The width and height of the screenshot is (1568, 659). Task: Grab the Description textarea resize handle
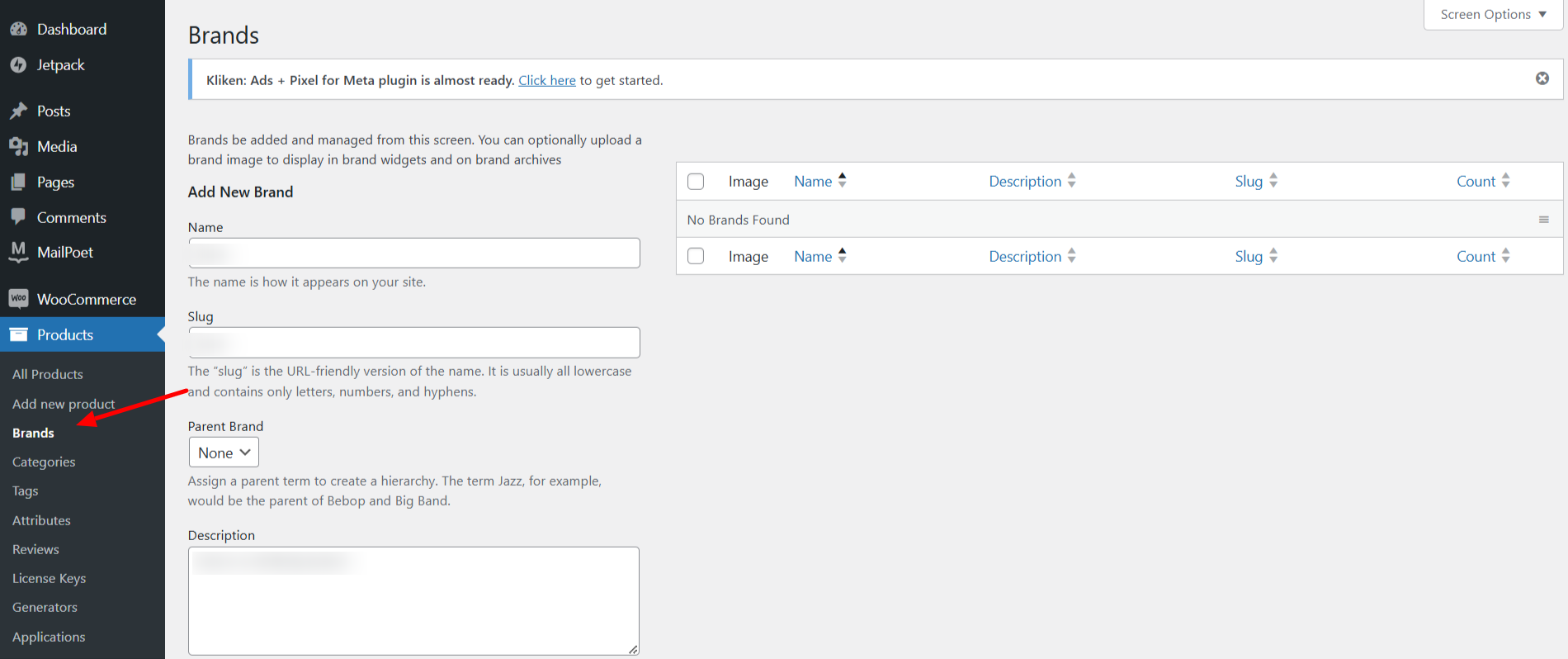[633, 649]
